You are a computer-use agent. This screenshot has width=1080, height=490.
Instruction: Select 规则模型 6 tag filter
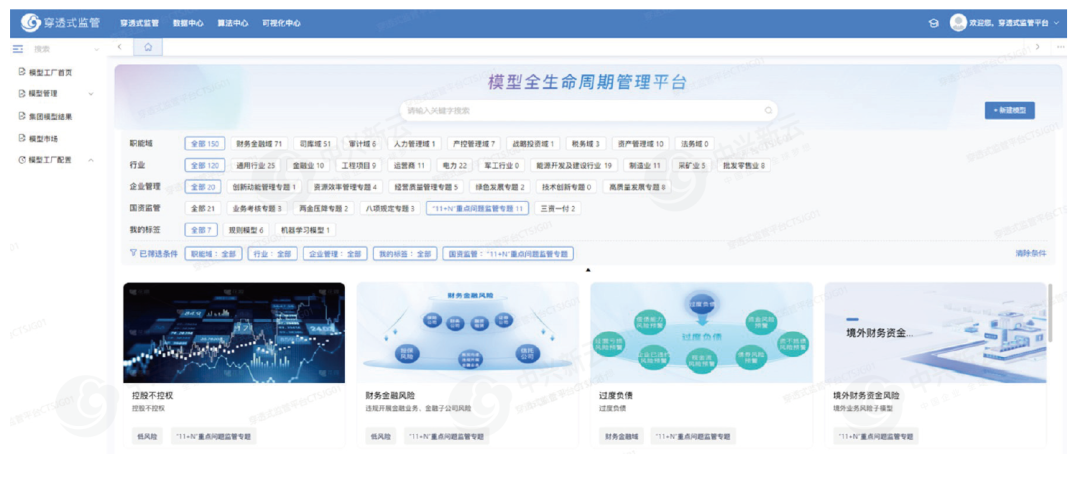click(247, 229)
